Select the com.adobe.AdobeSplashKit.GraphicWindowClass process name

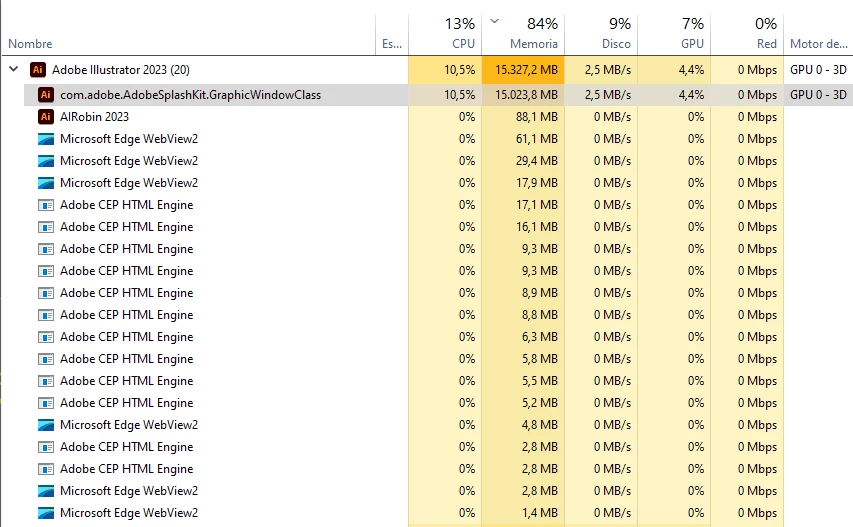[190, 95]
